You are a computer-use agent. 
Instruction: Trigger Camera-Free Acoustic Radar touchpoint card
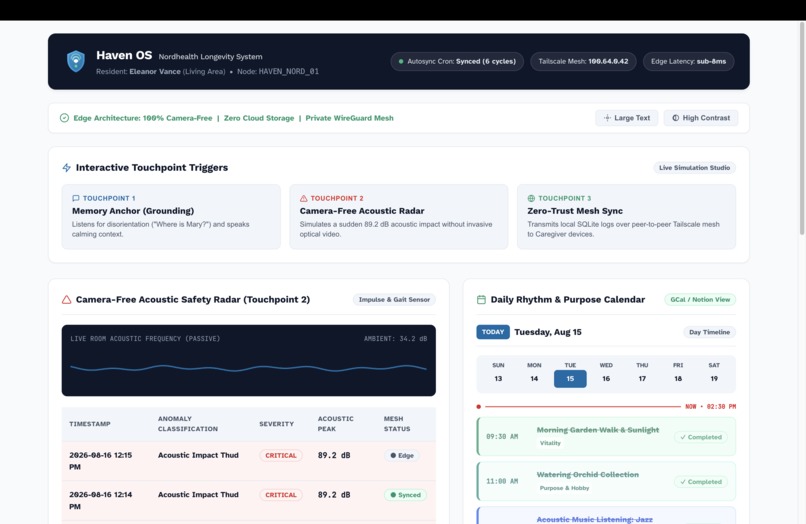(398, 216)
